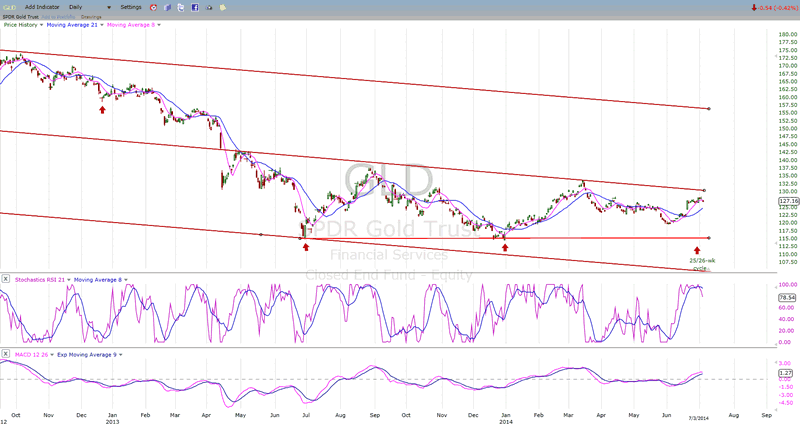Close the MACD panel with X
Screen dimensions: 800x424
[6, 354]
